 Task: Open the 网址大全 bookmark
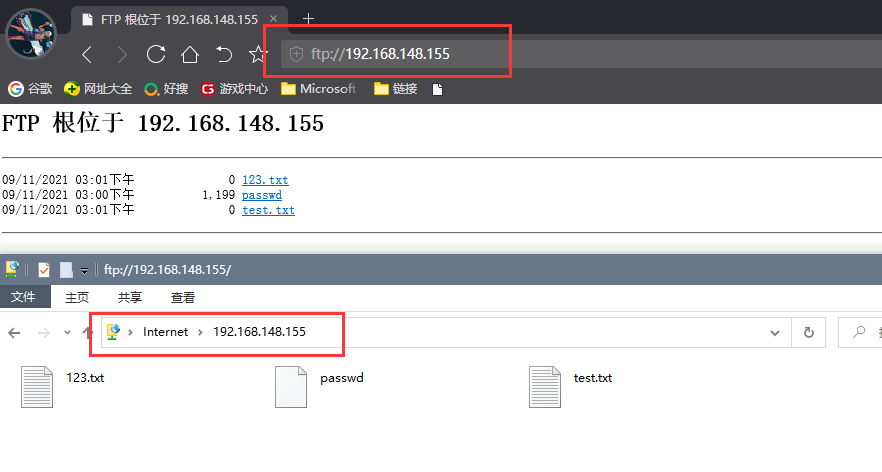click(98, 89)
